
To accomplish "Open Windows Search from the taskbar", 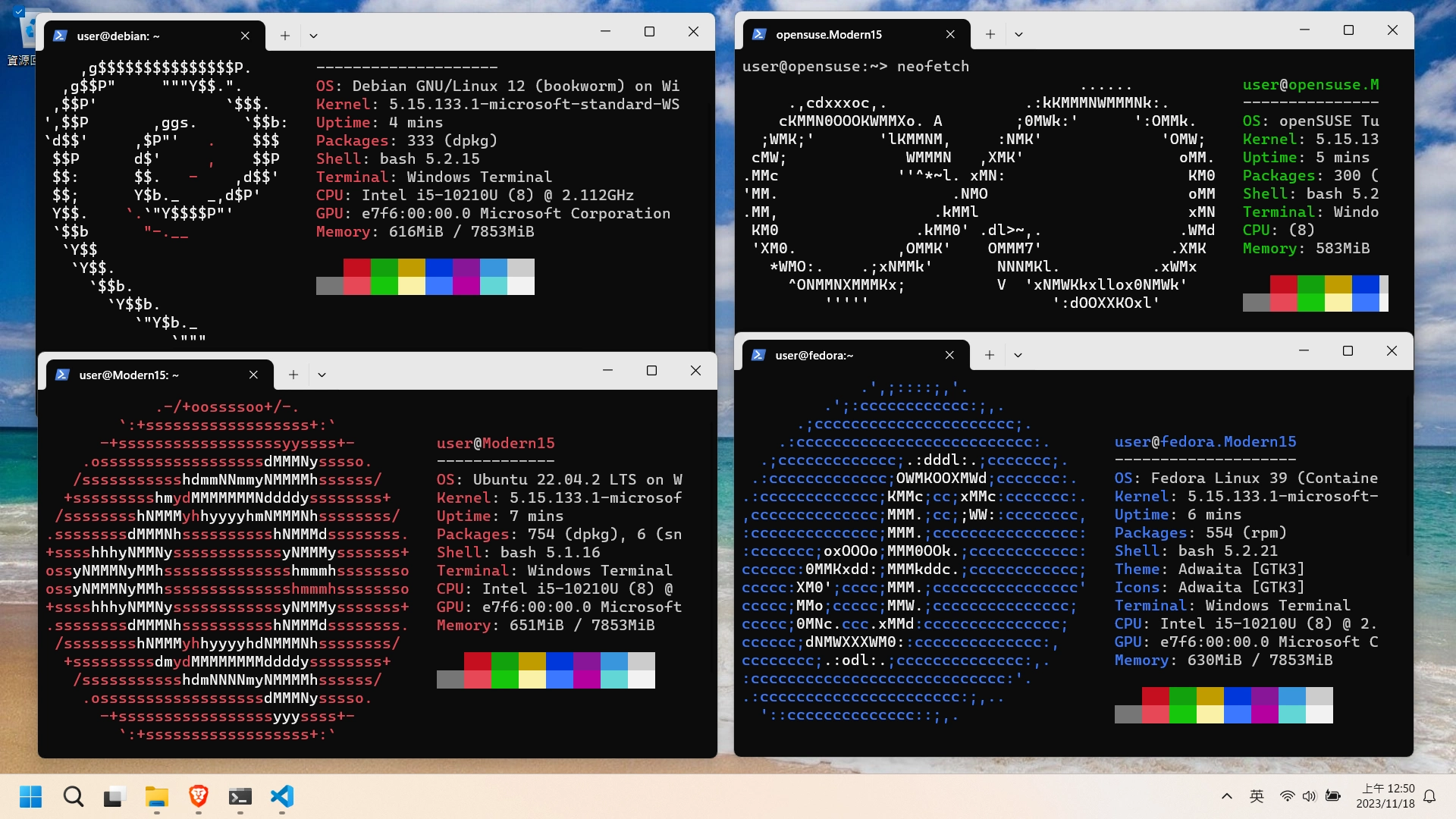I will (x=73, y=797).
